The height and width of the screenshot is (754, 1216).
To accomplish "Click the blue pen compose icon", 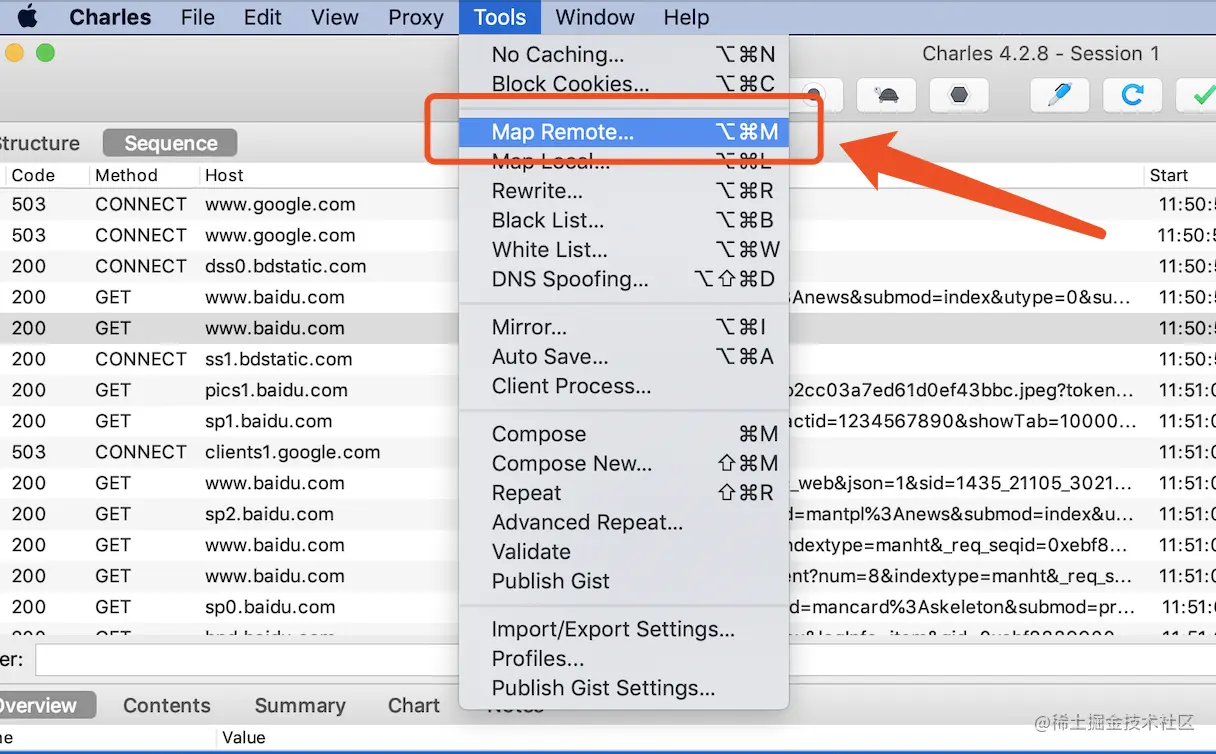I will point(1059,96).
